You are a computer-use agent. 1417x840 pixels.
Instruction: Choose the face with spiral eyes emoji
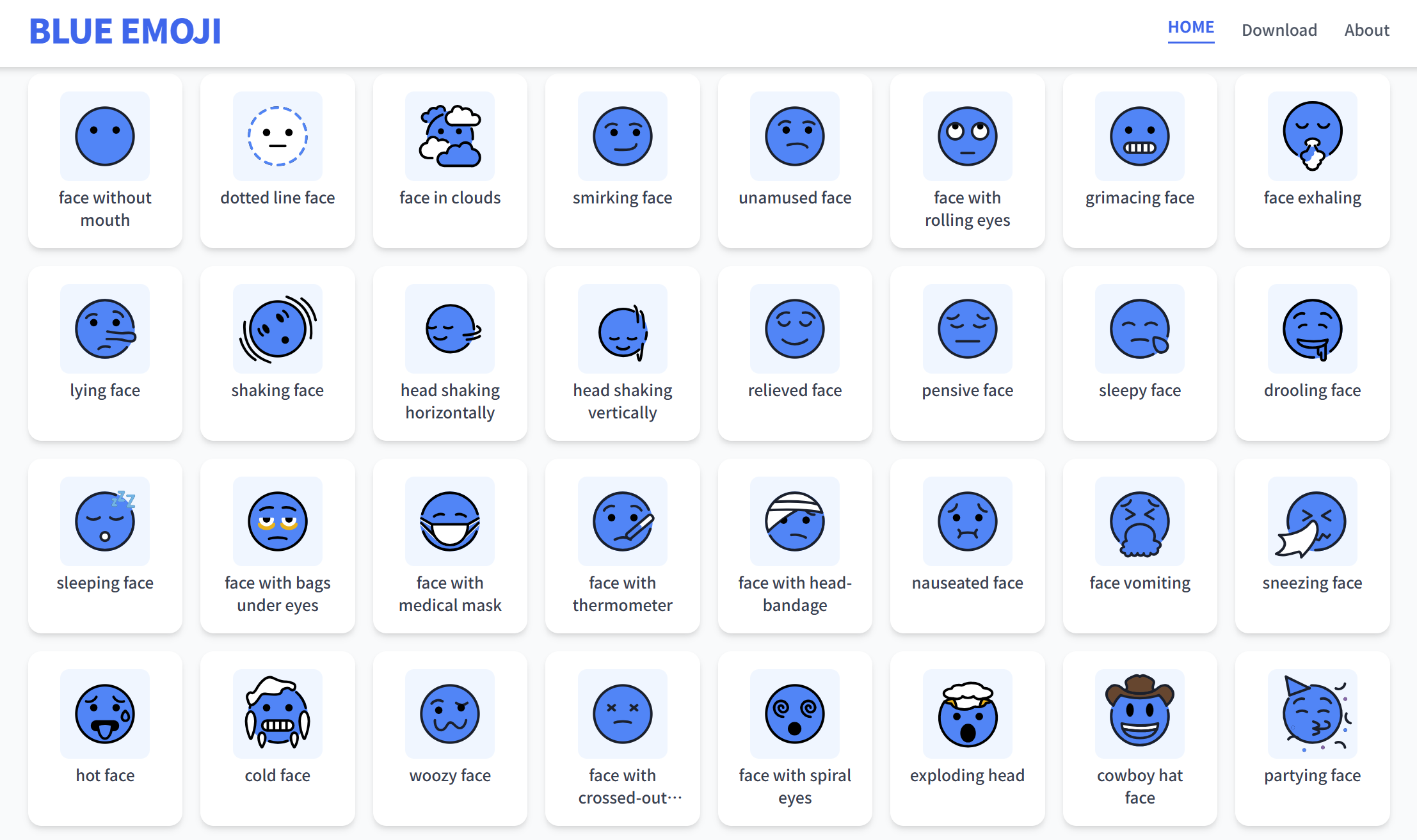point(794,713)
